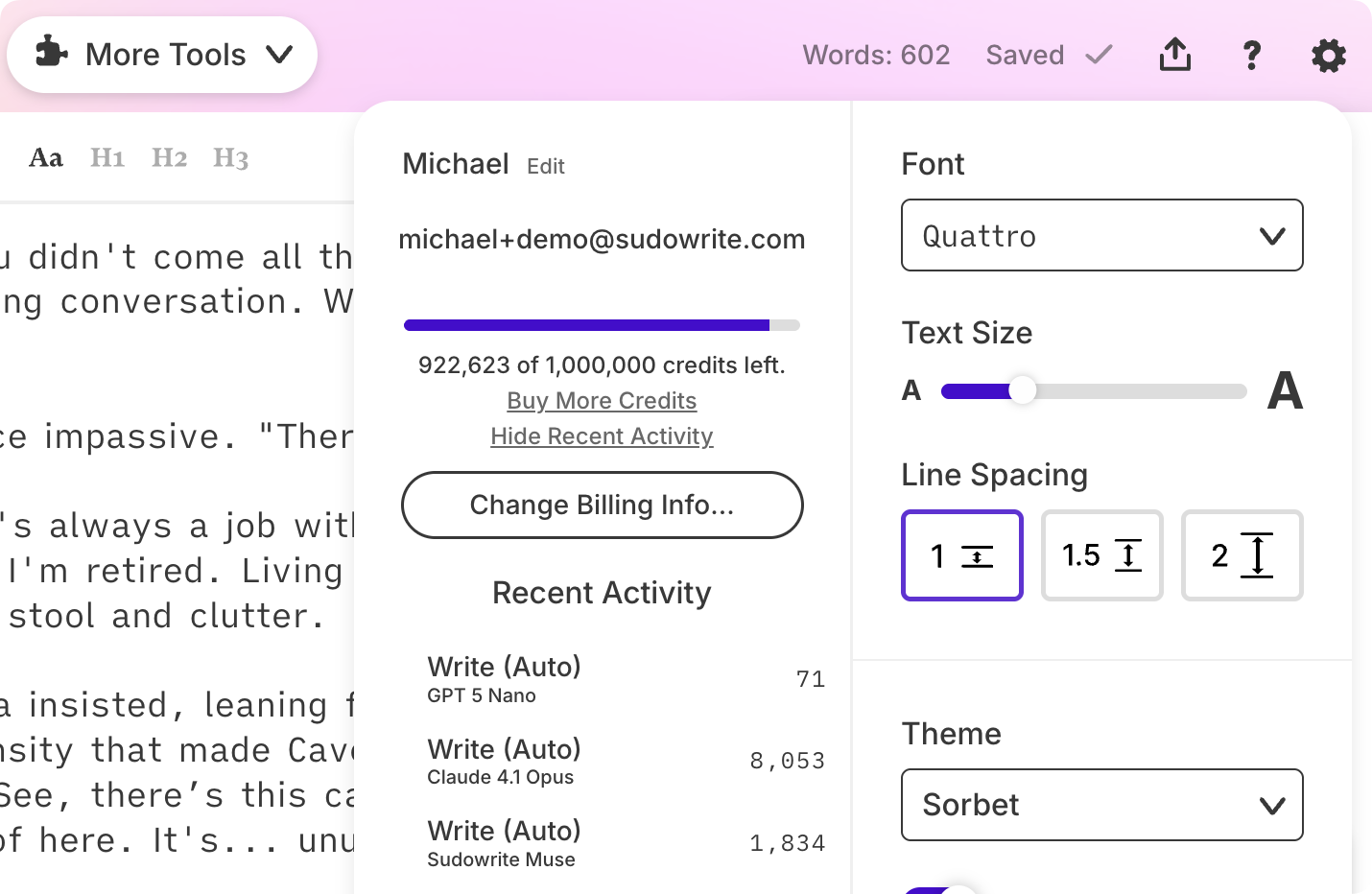Click the credits usage progress bar
This screenshot has width=1372, height=894.
[602, 325]
